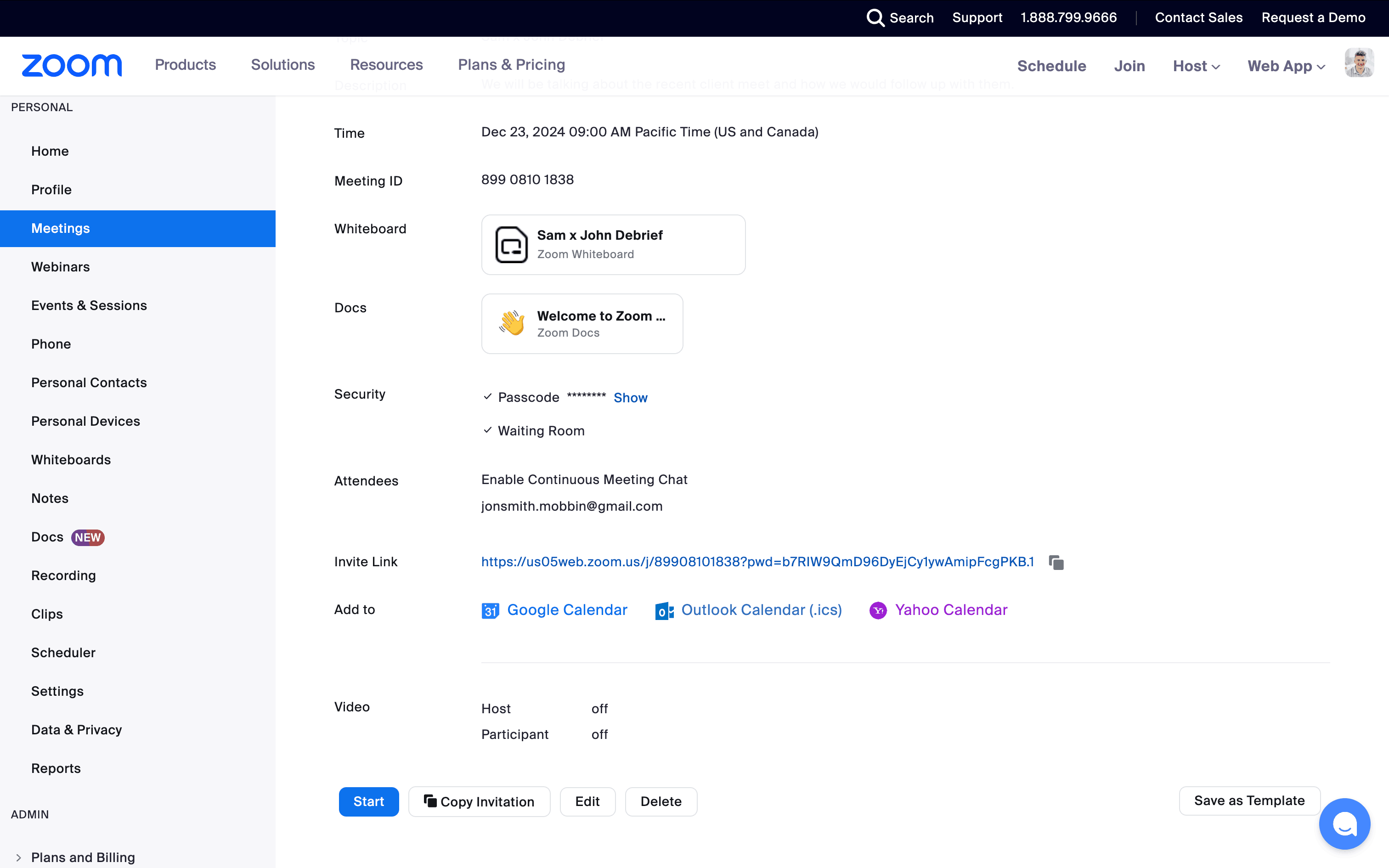1389x868 pixels.
Task: Copy invite link with copy icon
Action: coord(1056,563)
